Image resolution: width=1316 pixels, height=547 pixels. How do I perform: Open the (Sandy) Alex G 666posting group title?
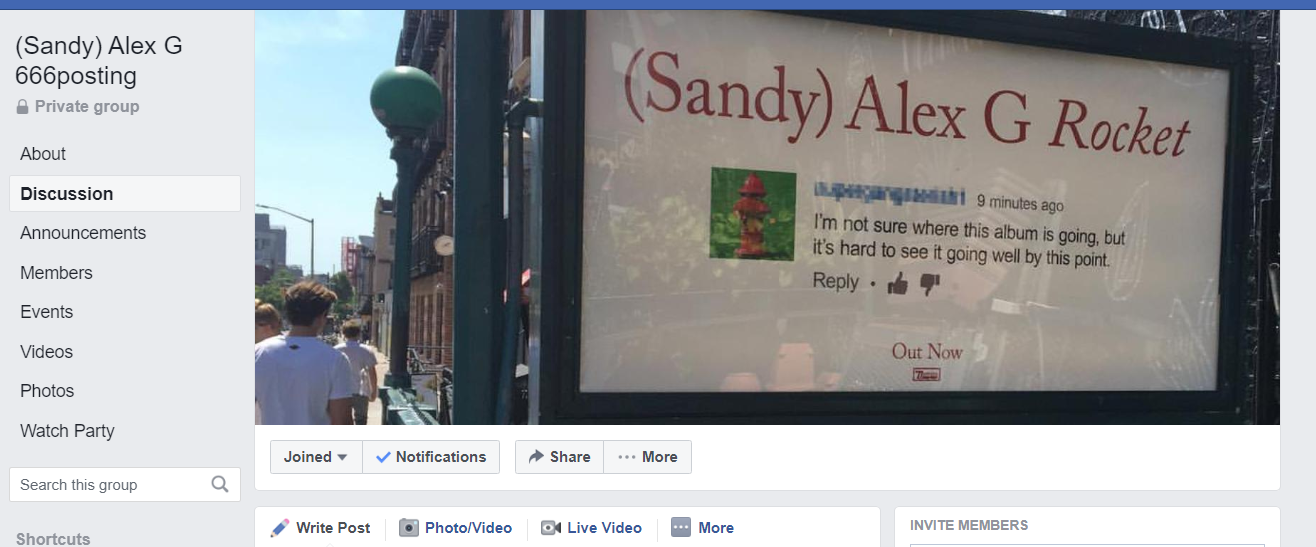click(x=99, y=61)
